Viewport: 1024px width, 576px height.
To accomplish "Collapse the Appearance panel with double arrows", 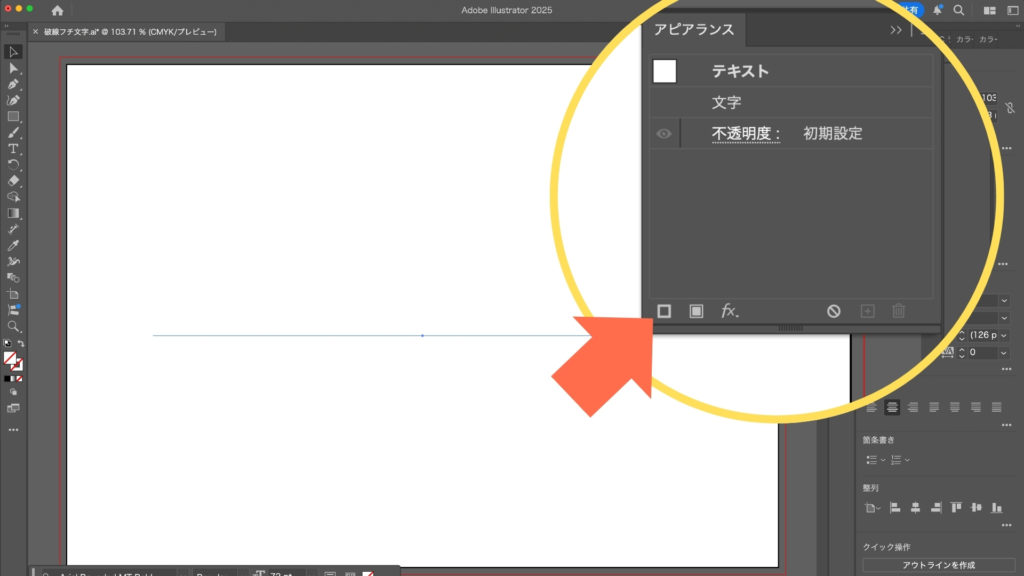I will click(896, 30).
